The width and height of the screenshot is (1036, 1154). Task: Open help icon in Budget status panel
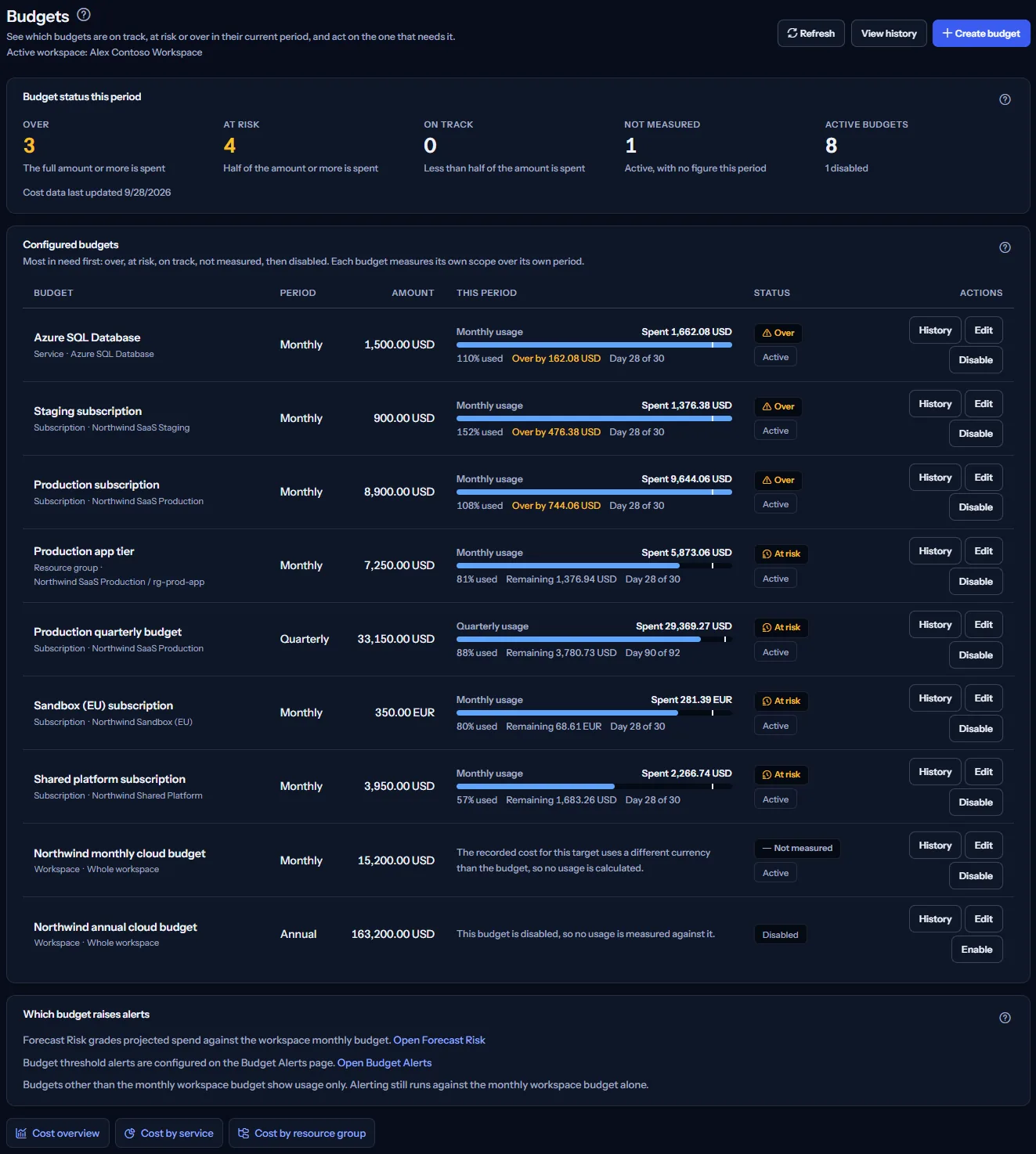point(1005,99)
